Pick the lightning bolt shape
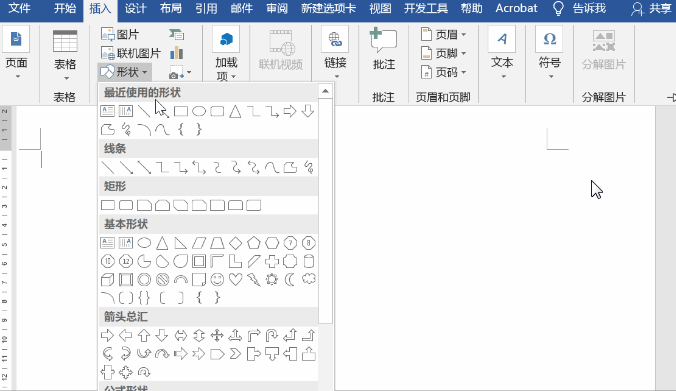This screenshot has height=391, width=676. pyautogui.click(x=254, y=279)
